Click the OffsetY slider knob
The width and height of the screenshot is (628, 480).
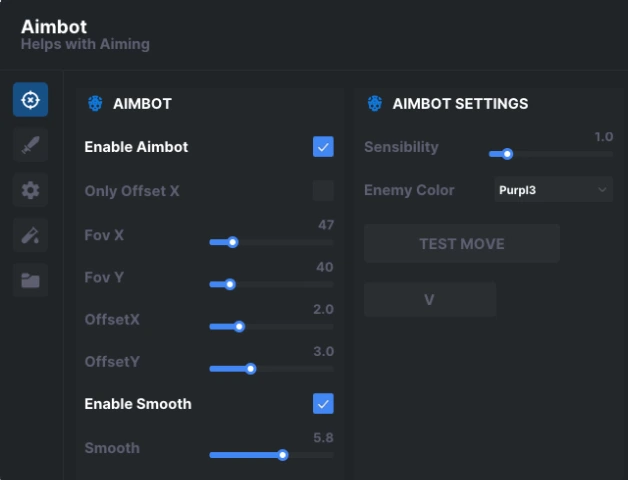251,369
